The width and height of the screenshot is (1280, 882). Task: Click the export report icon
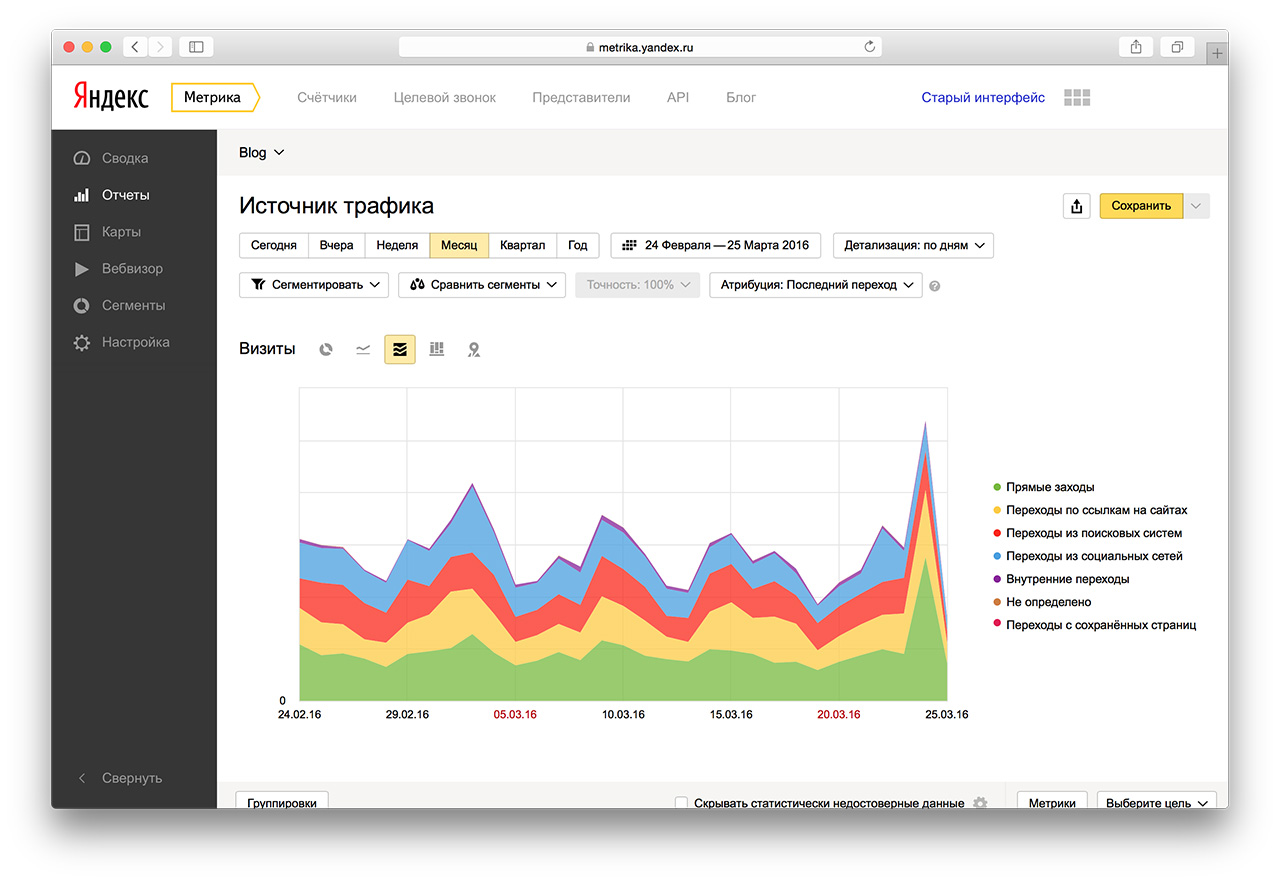tap(1076, 206)
